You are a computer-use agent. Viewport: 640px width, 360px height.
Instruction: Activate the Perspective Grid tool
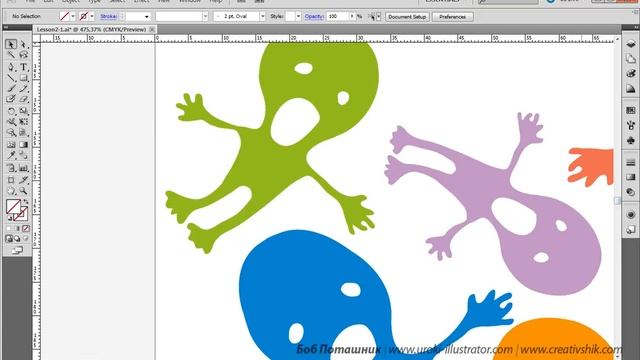pos(24,133)
